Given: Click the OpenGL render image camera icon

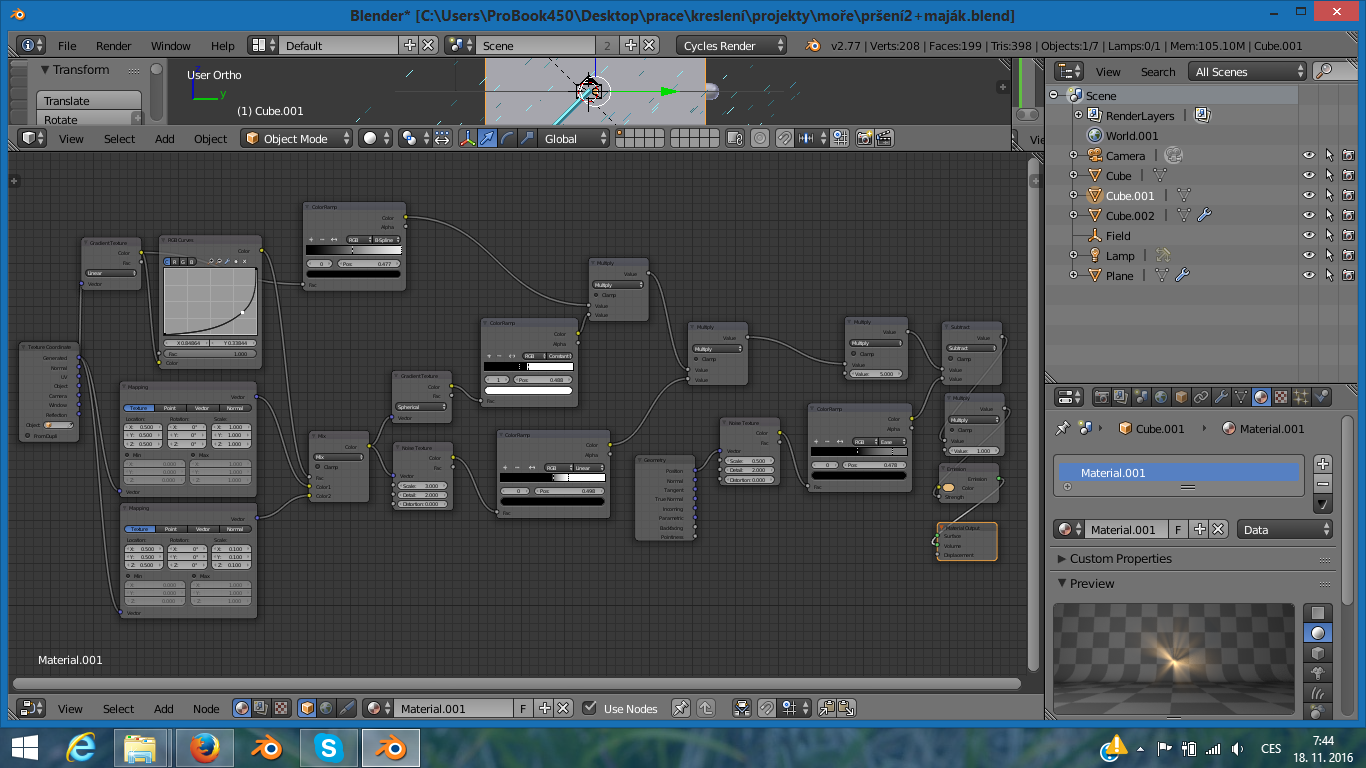Looking at the screenshot, I should coord(864,139).
